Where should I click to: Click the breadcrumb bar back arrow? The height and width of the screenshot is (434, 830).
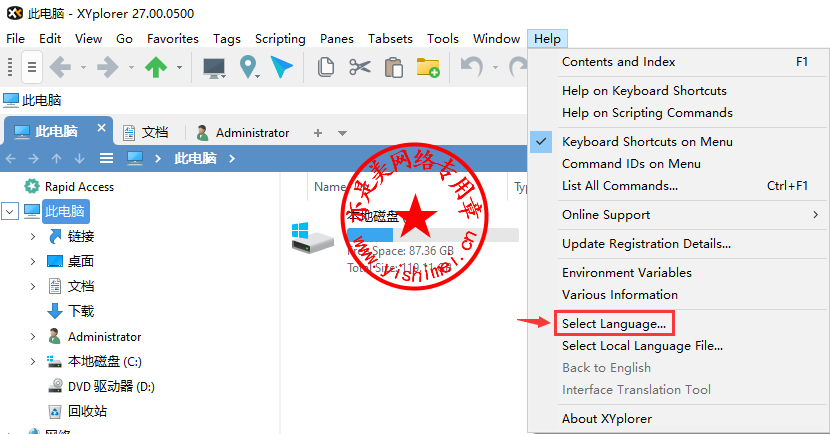11,158
